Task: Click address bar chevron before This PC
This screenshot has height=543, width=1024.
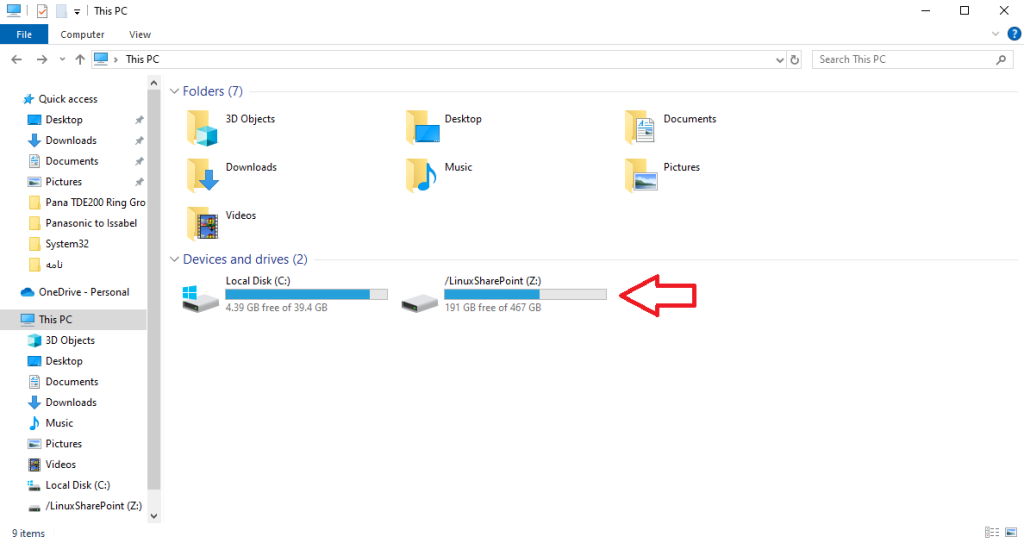Action: point(116,59)
